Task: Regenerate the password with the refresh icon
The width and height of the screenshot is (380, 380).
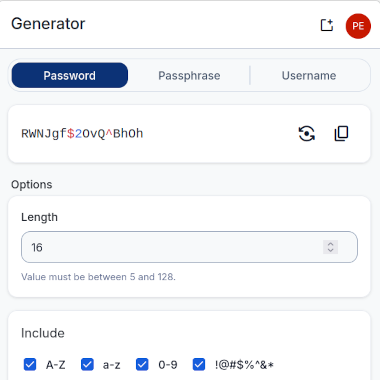Action: coord(306,134)
